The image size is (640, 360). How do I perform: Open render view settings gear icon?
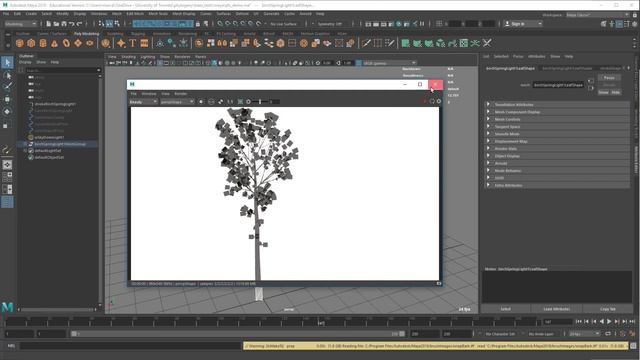pos(439,101)
